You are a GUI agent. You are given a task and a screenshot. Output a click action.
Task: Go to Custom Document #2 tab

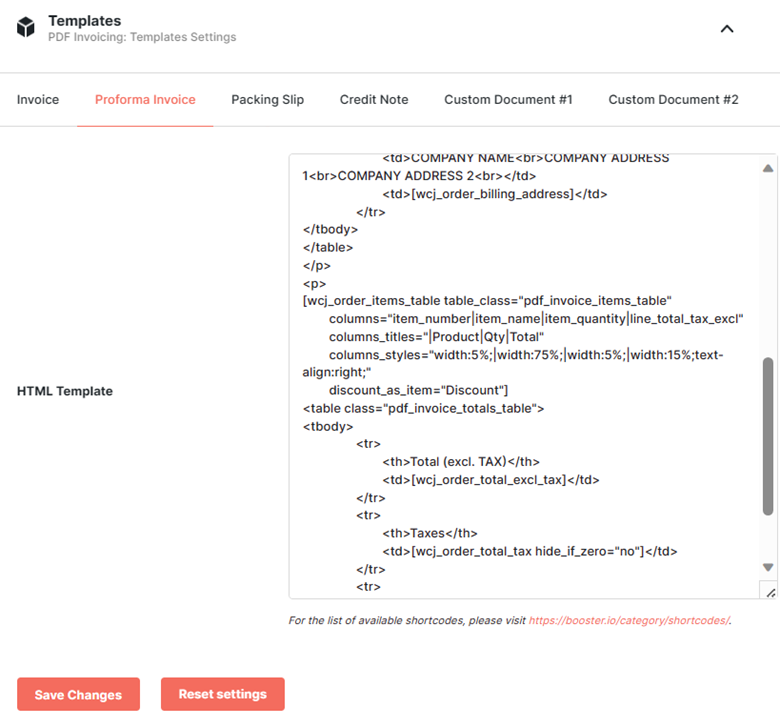click(674, 100)
